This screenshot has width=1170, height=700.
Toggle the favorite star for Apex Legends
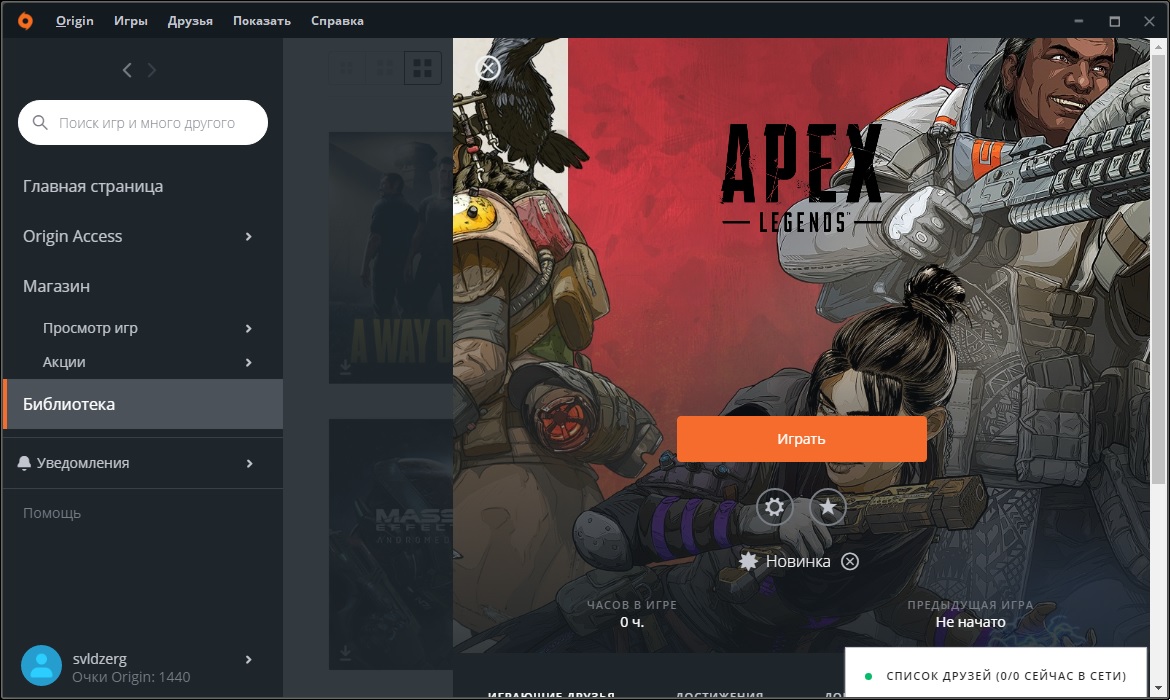point(828,507)
